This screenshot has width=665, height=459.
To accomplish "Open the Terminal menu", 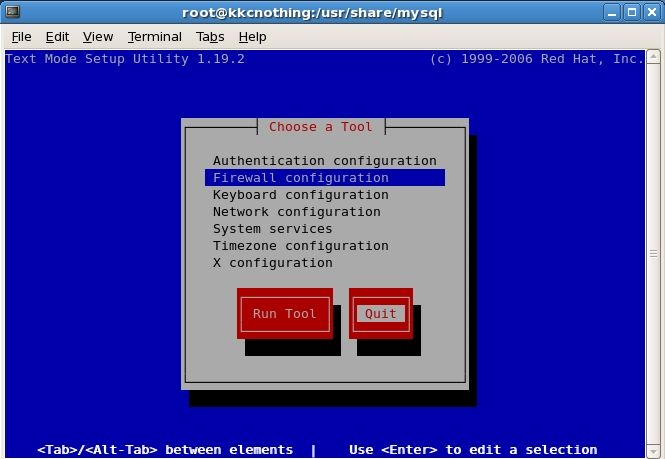I will (155, 37).
